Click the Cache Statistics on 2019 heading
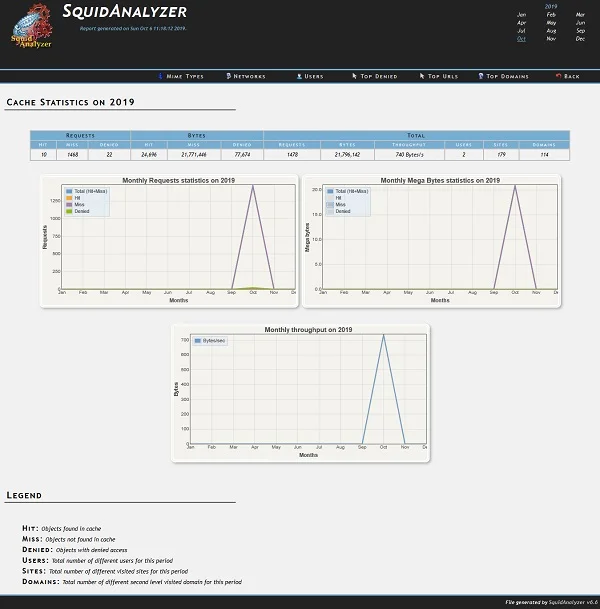Image resolution: width=600 pixels, height=609 pixels. (x=70, y=102)
